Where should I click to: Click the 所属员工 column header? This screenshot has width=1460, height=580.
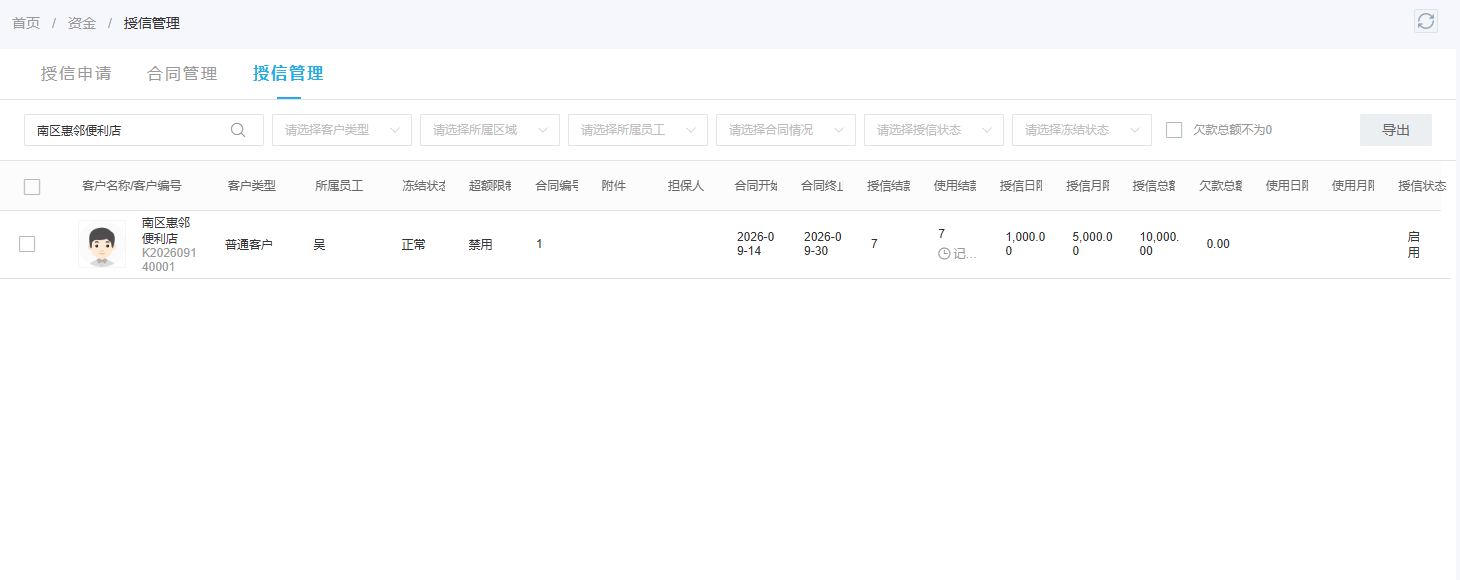tap(339, 186)
